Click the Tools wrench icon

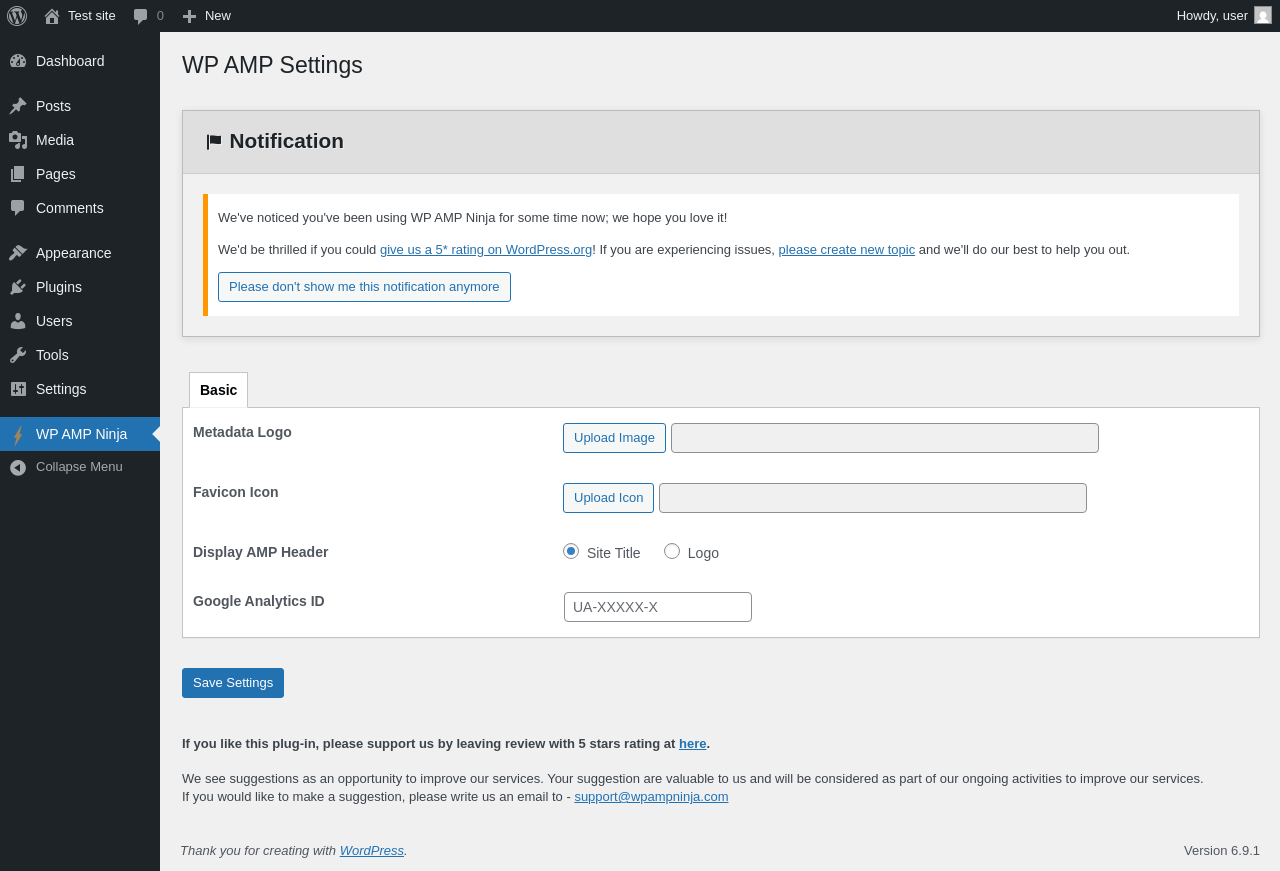tap(18, 355)
